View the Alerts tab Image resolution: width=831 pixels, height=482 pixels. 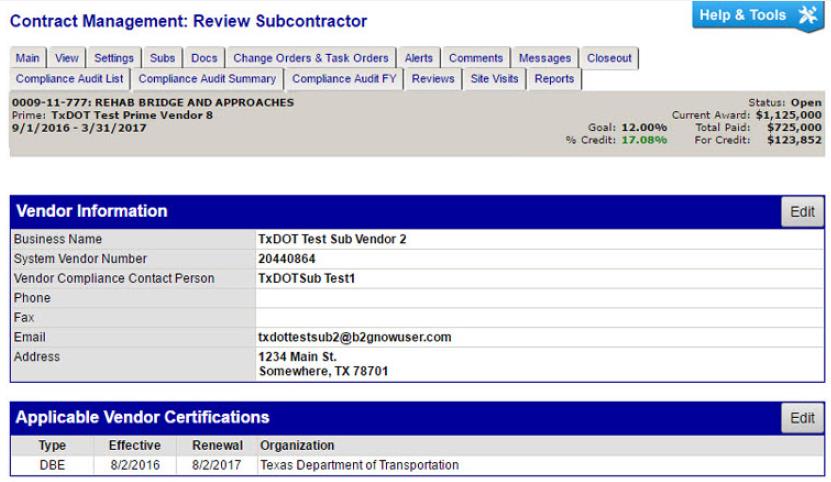pos(418,59)
